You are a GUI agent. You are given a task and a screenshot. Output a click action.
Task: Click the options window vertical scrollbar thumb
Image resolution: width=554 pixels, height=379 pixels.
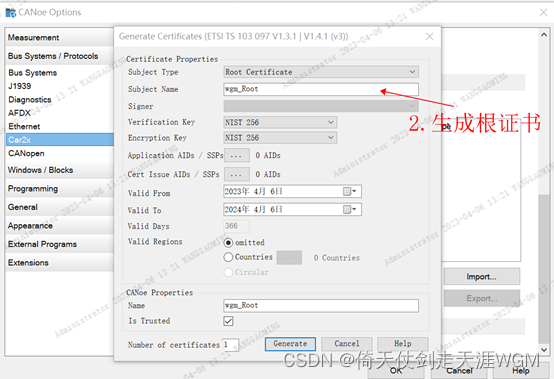(x=544, y=268)
